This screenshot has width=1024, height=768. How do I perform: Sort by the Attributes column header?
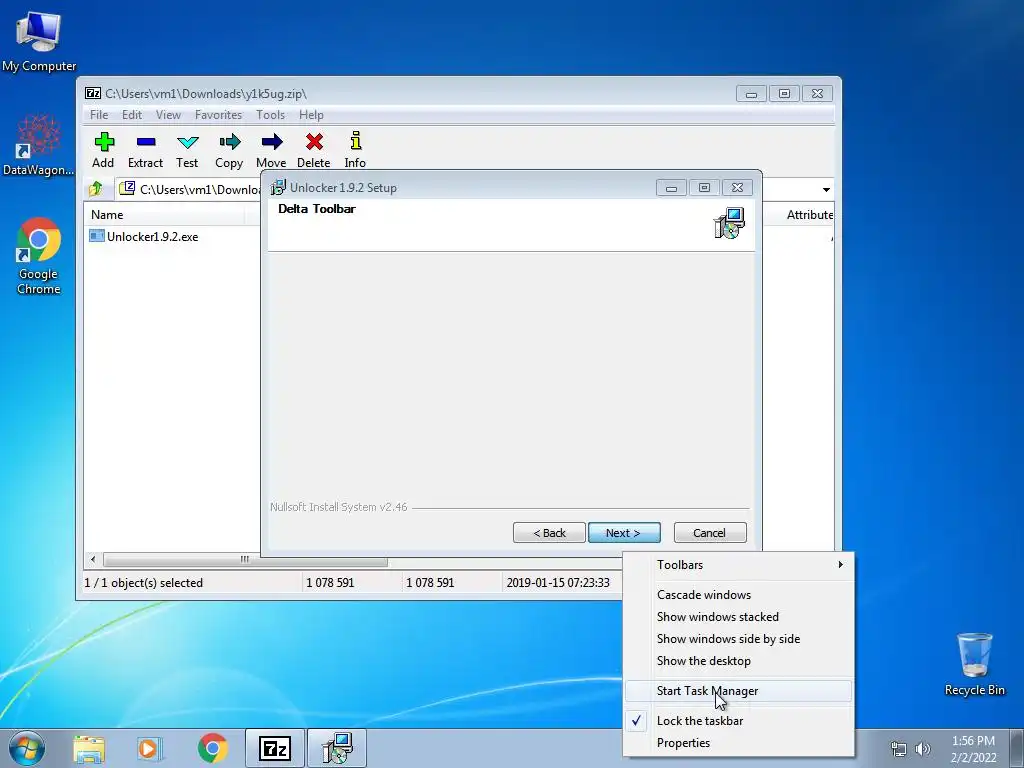click(810, 215)
